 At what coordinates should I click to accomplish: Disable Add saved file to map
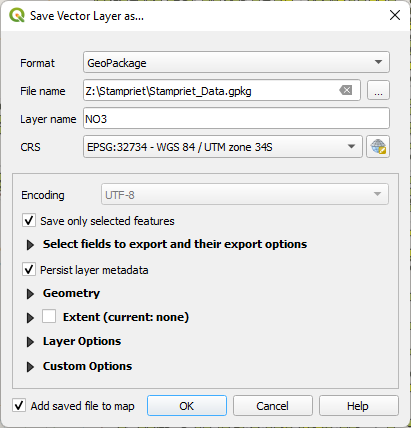(x=19, y=405)
